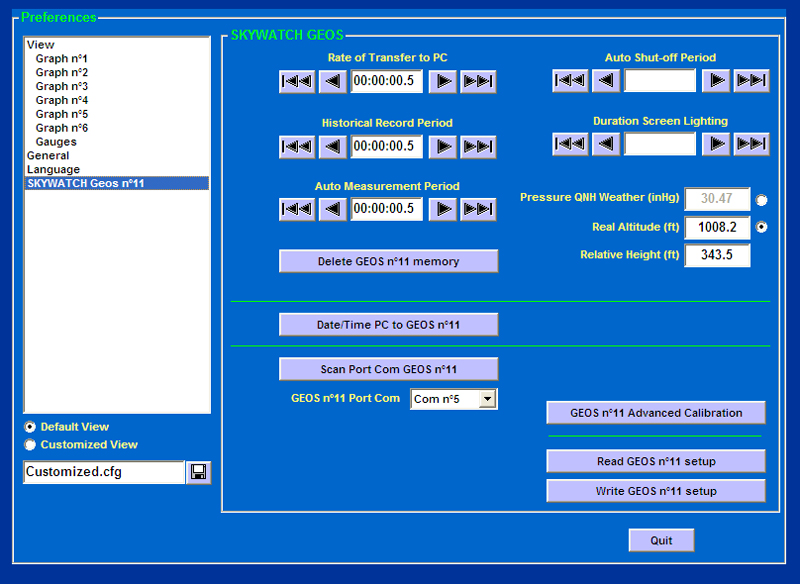Click Delete GEOS n°11 memory button
This screenshot has width=800, height=584.
click(x=388, y=261)
